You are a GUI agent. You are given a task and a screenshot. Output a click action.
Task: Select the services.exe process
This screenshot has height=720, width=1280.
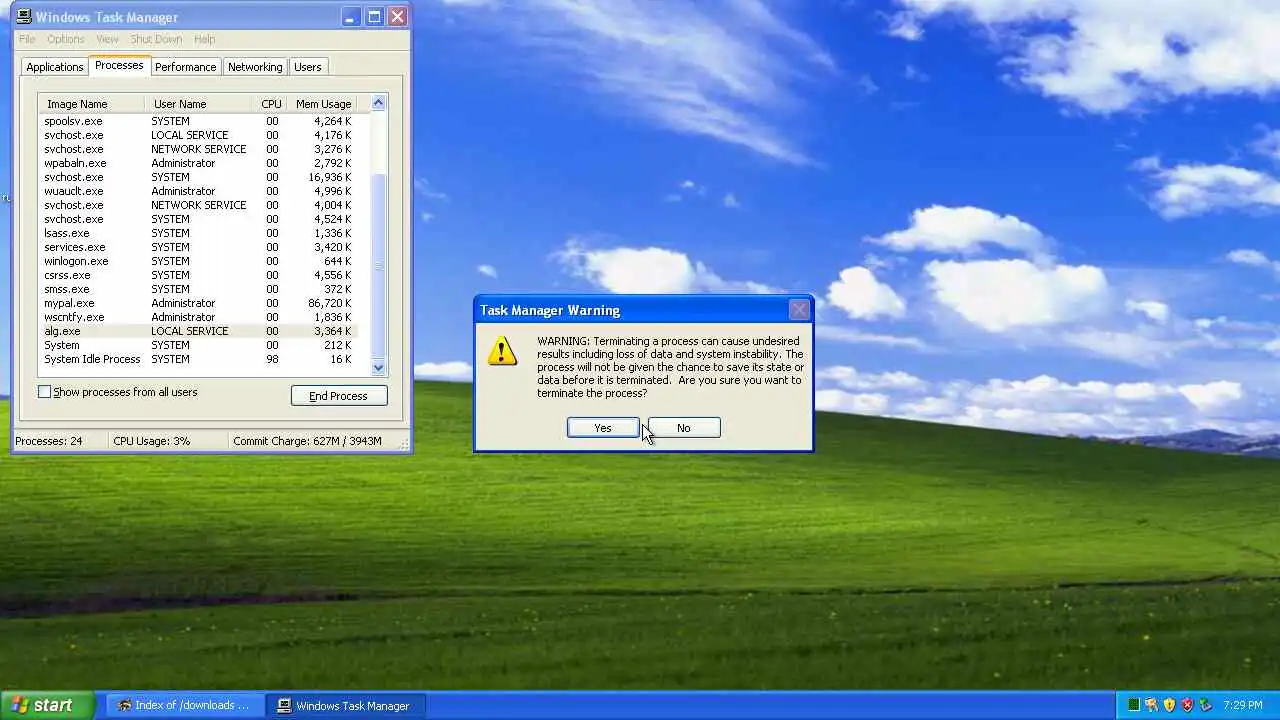(198, 247)
